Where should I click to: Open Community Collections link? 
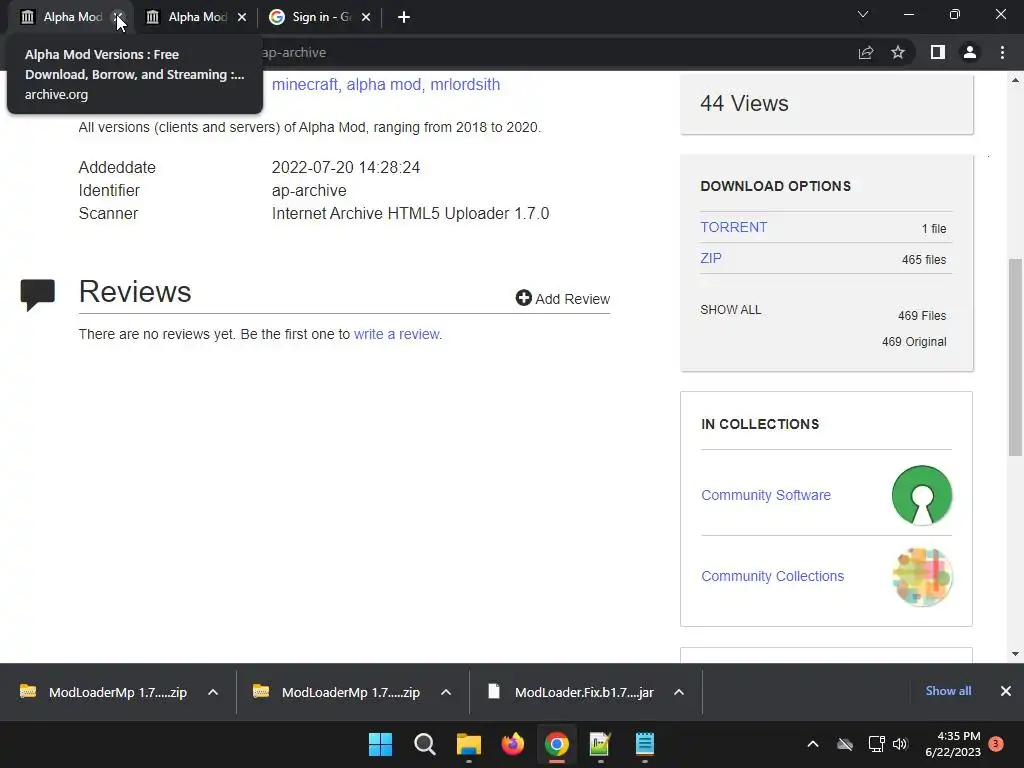(772, 576)
